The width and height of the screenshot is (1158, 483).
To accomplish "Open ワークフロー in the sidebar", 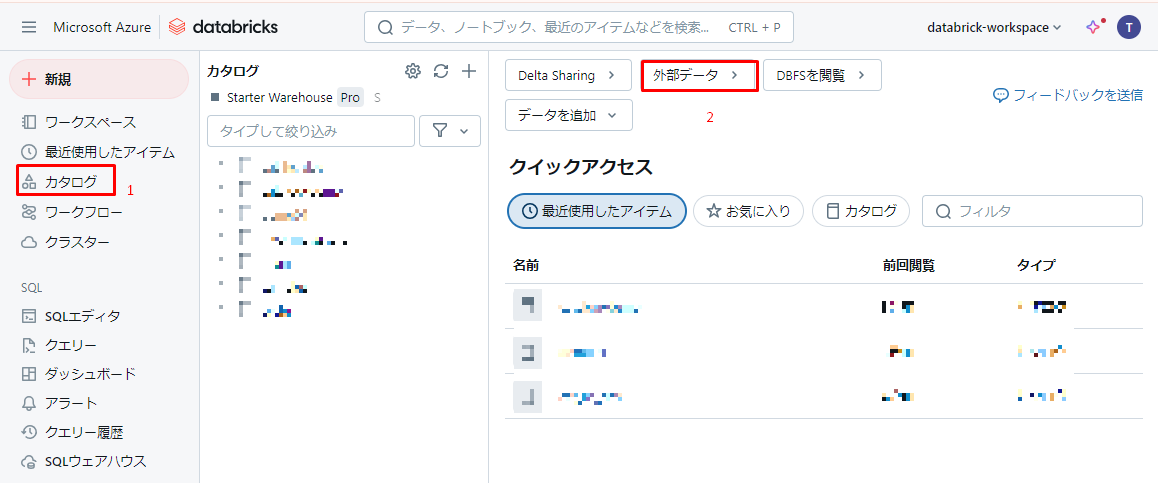I will [x=72, y=213].
